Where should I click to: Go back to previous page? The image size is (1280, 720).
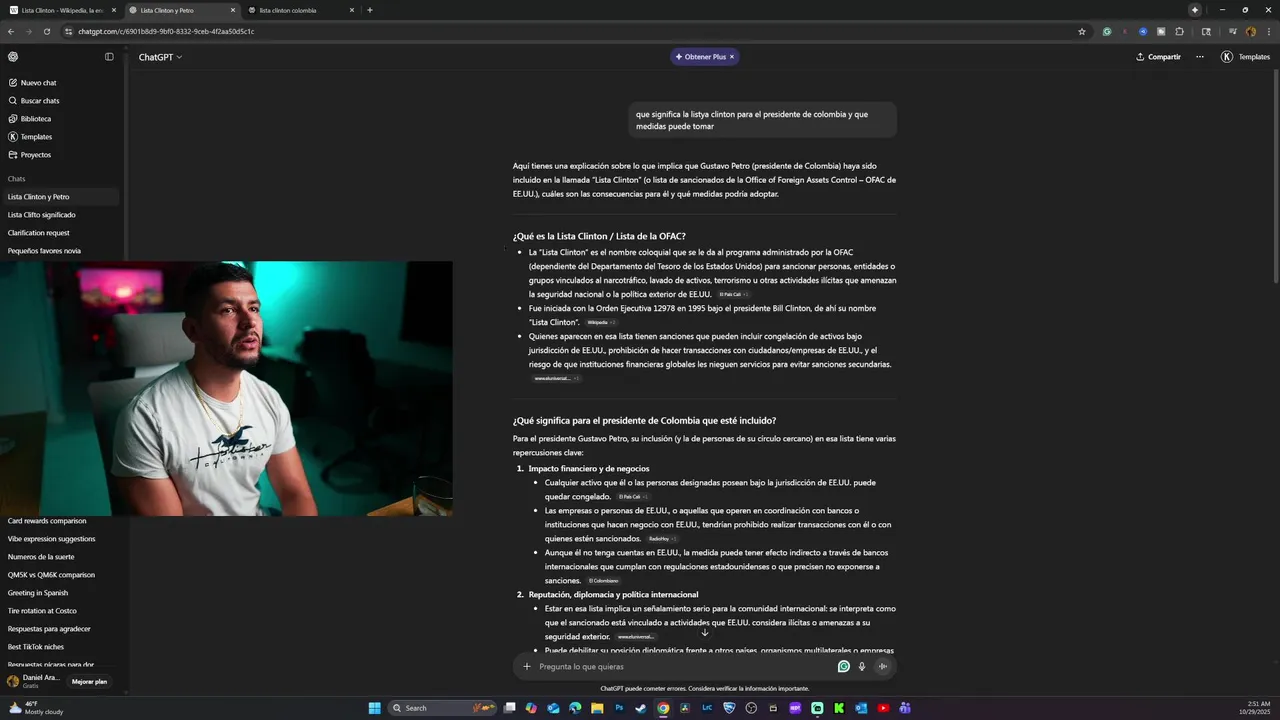(11, 31)
